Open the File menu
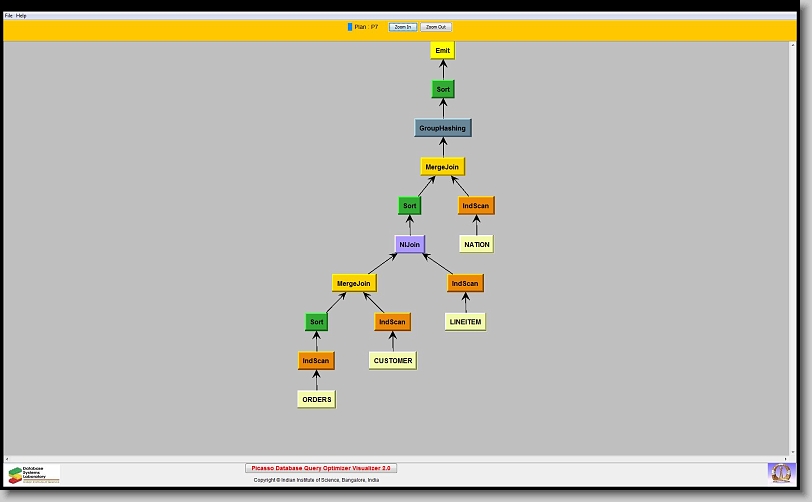 (9, 16)
